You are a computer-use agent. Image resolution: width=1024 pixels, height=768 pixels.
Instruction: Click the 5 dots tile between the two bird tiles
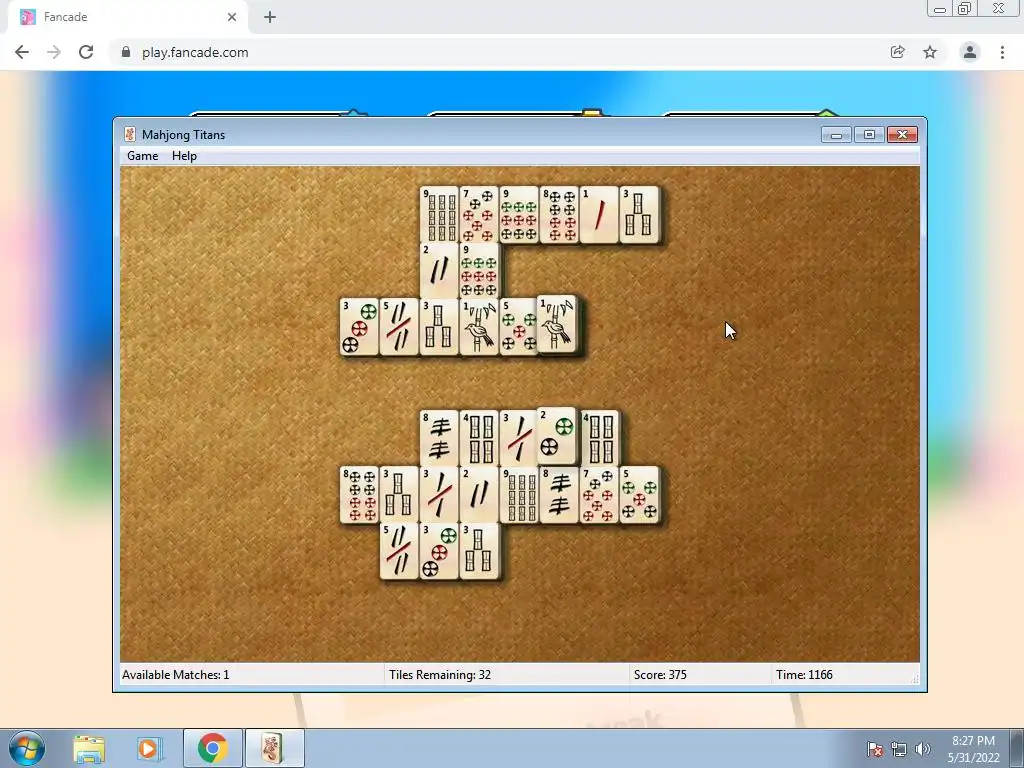coord(519,327)
